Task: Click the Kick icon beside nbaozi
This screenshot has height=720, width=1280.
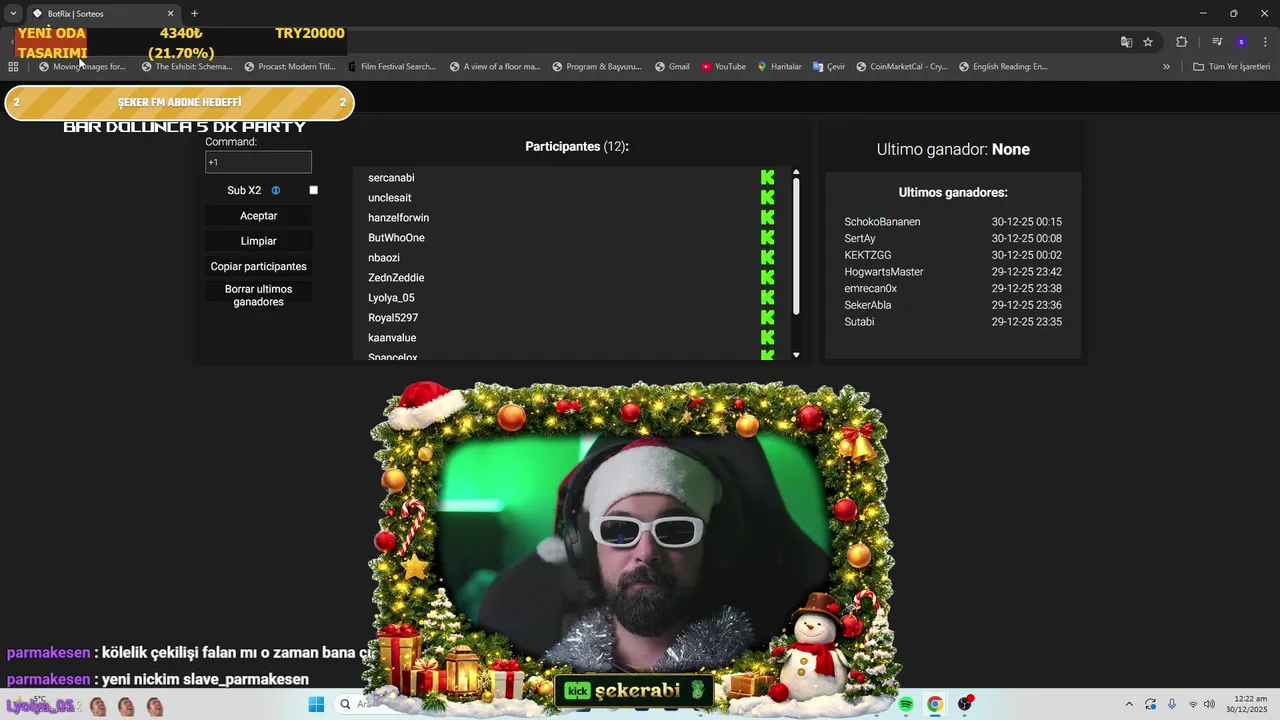Action: [767, 258]
